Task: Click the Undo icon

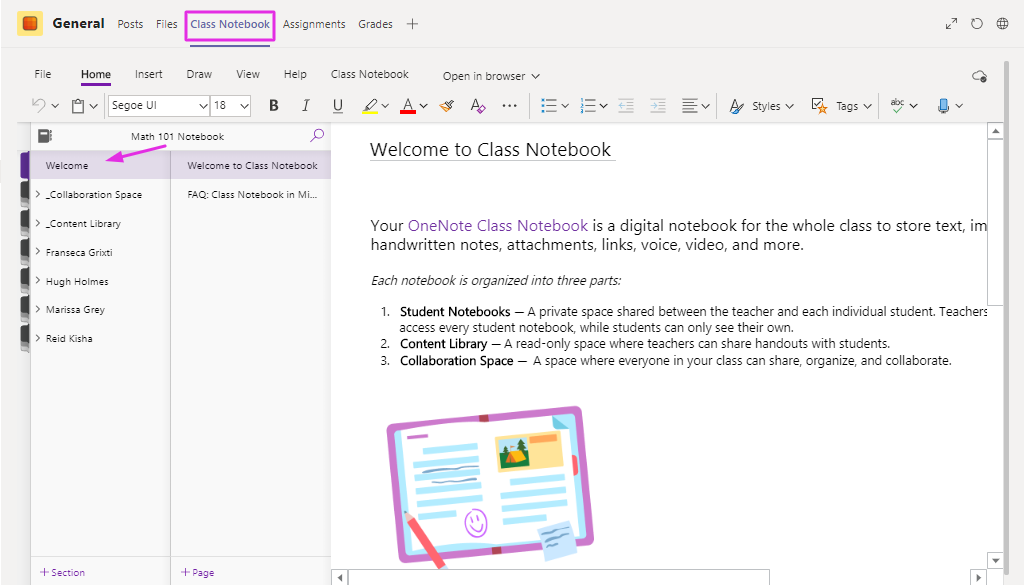Action: click(x=39, y=105)
